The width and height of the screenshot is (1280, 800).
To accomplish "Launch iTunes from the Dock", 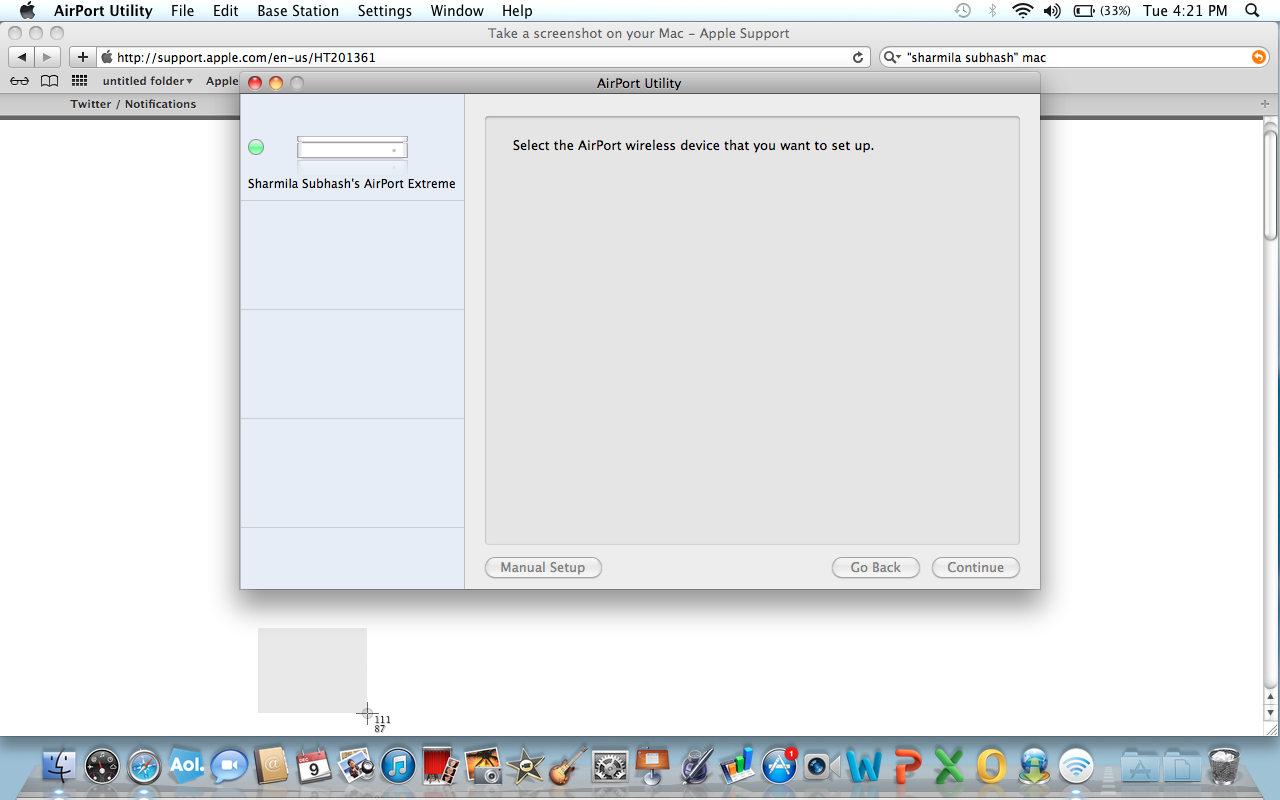I will (398, 767).
